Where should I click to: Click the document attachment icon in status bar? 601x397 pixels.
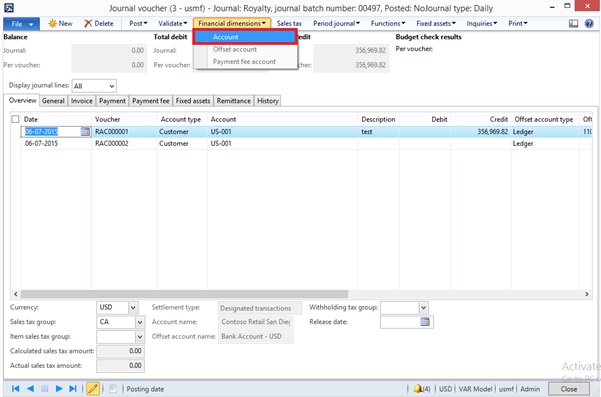tap(113, 389)
